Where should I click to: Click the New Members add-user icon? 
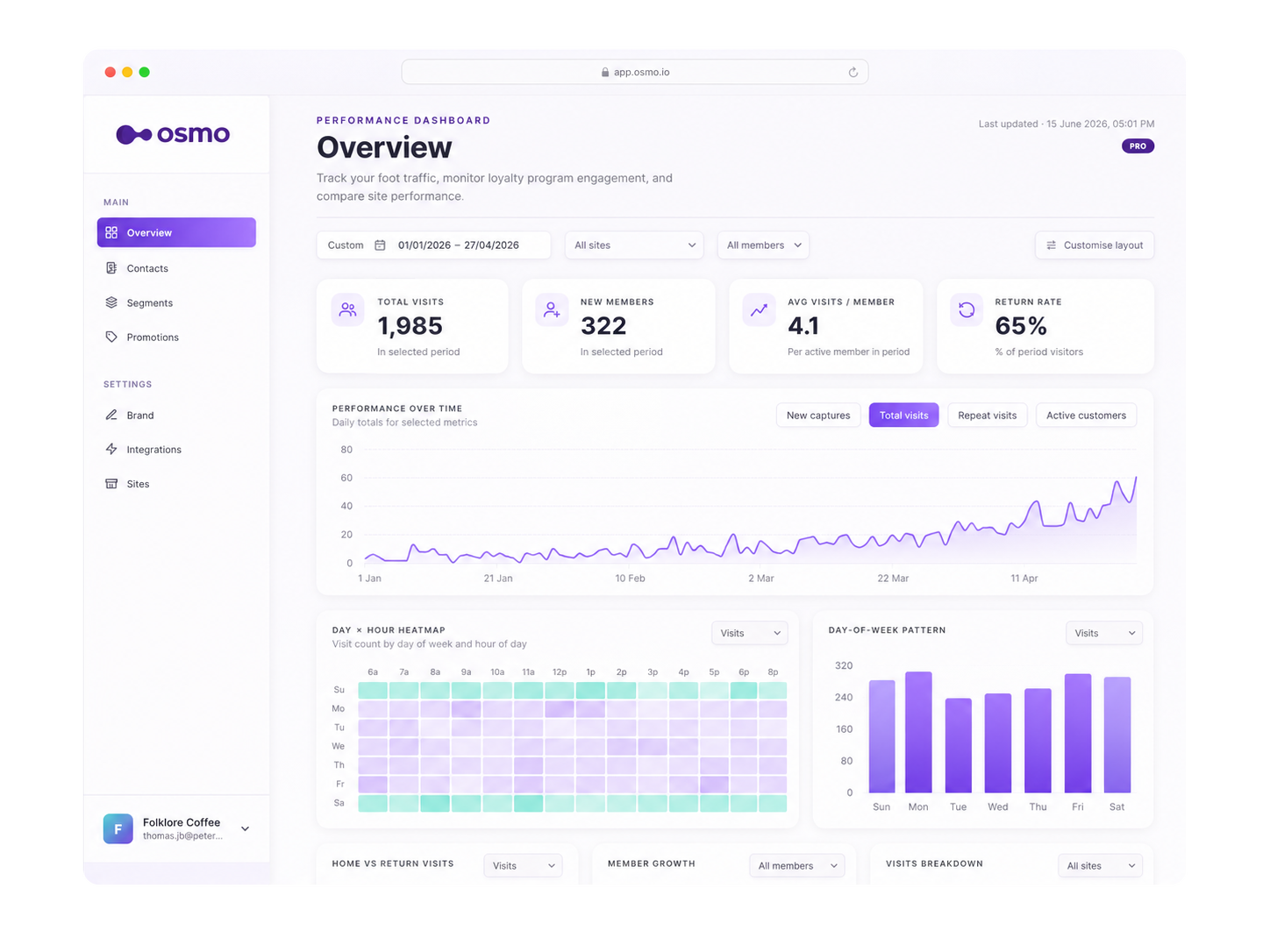coord(552,309)
